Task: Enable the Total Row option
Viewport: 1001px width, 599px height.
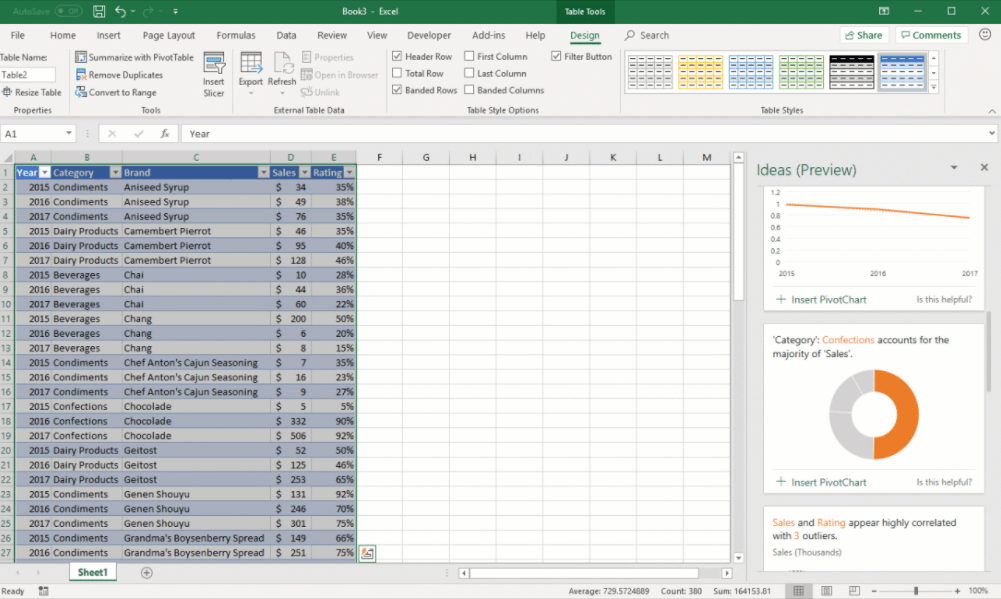Action: click(x=398, y=72)
